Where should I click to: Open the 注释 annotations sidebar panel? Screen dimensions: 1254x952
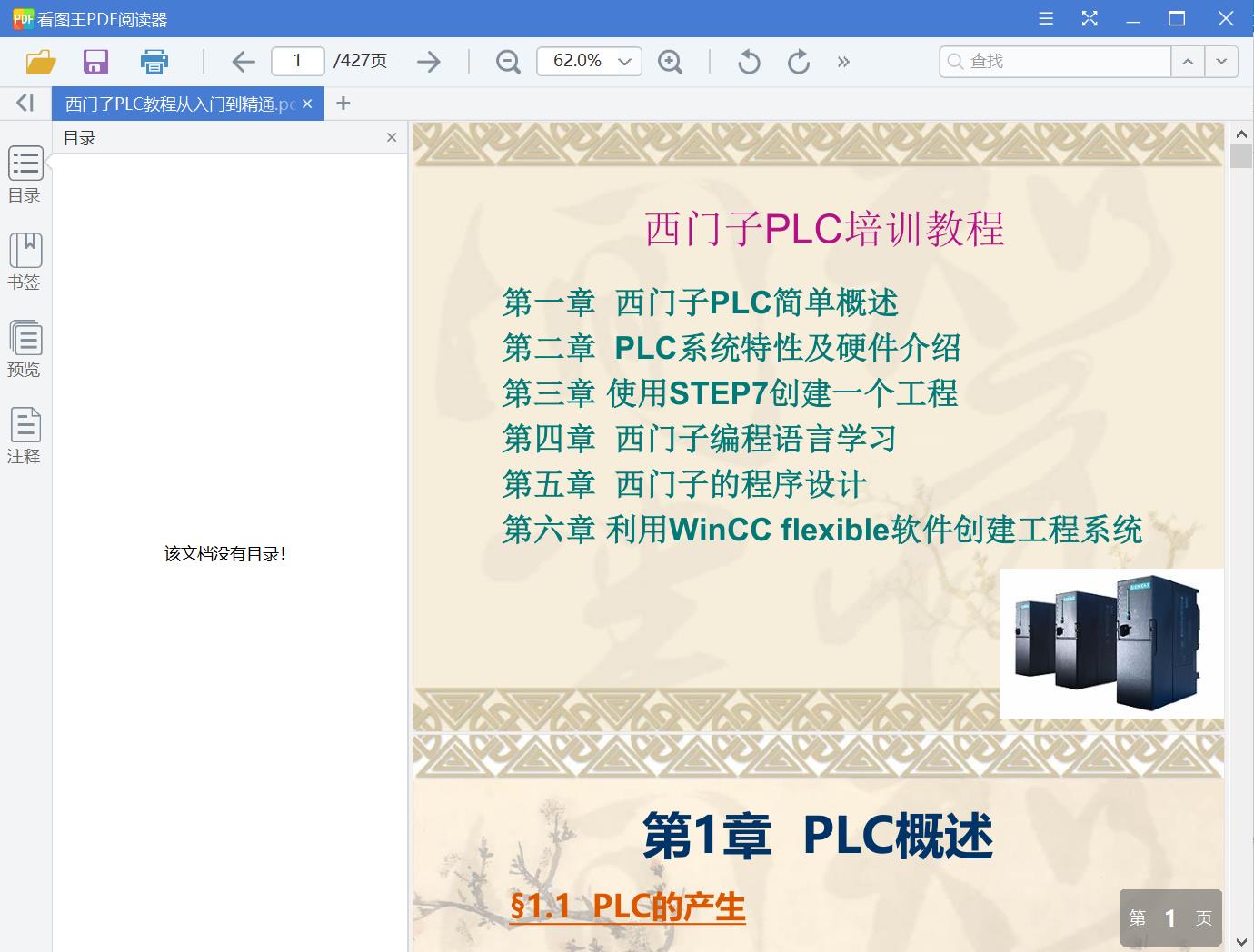[x=25, y=436]
